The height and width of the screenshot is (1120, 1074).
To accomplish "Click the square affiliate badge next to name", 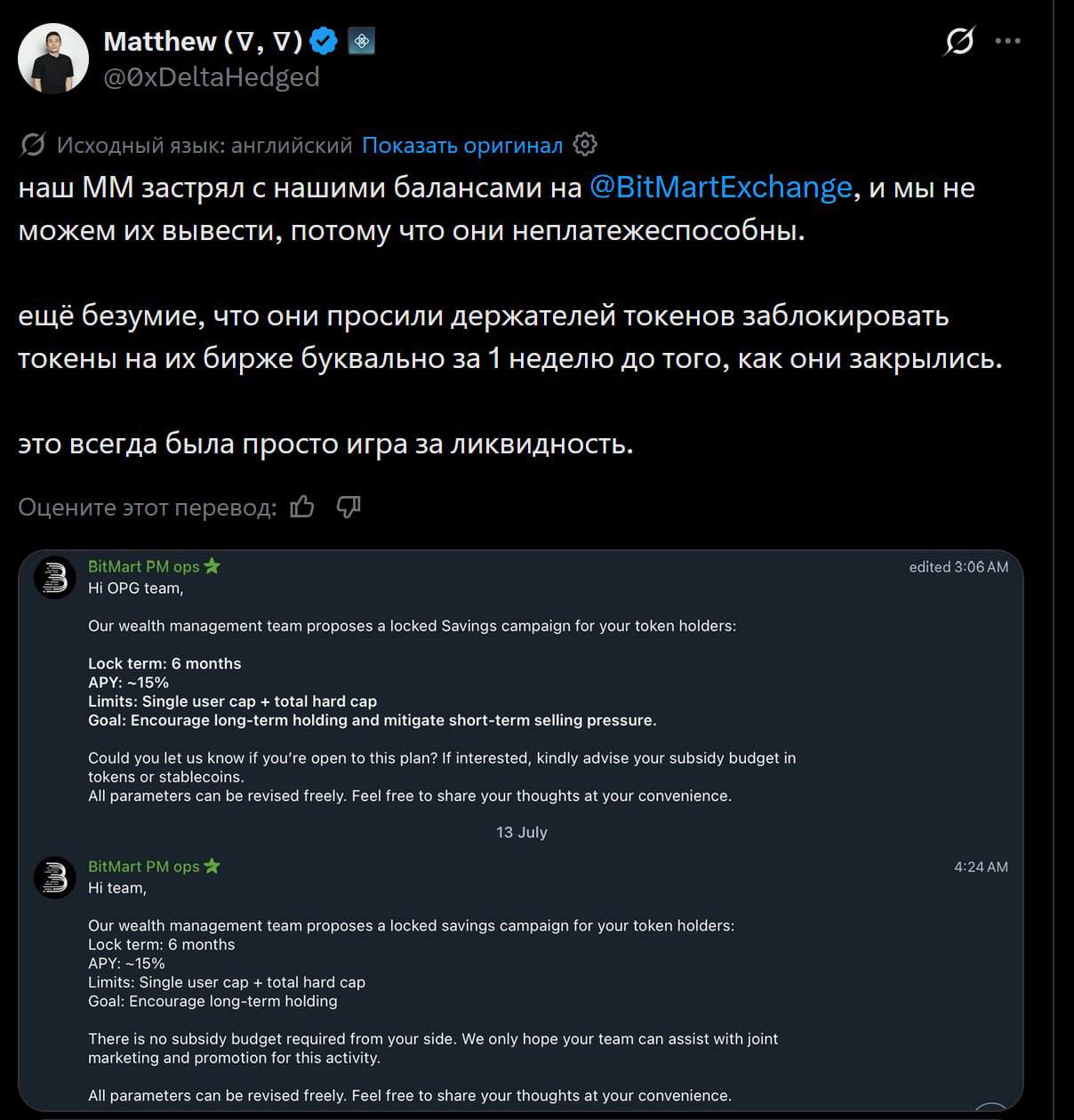I will [361, 41].
